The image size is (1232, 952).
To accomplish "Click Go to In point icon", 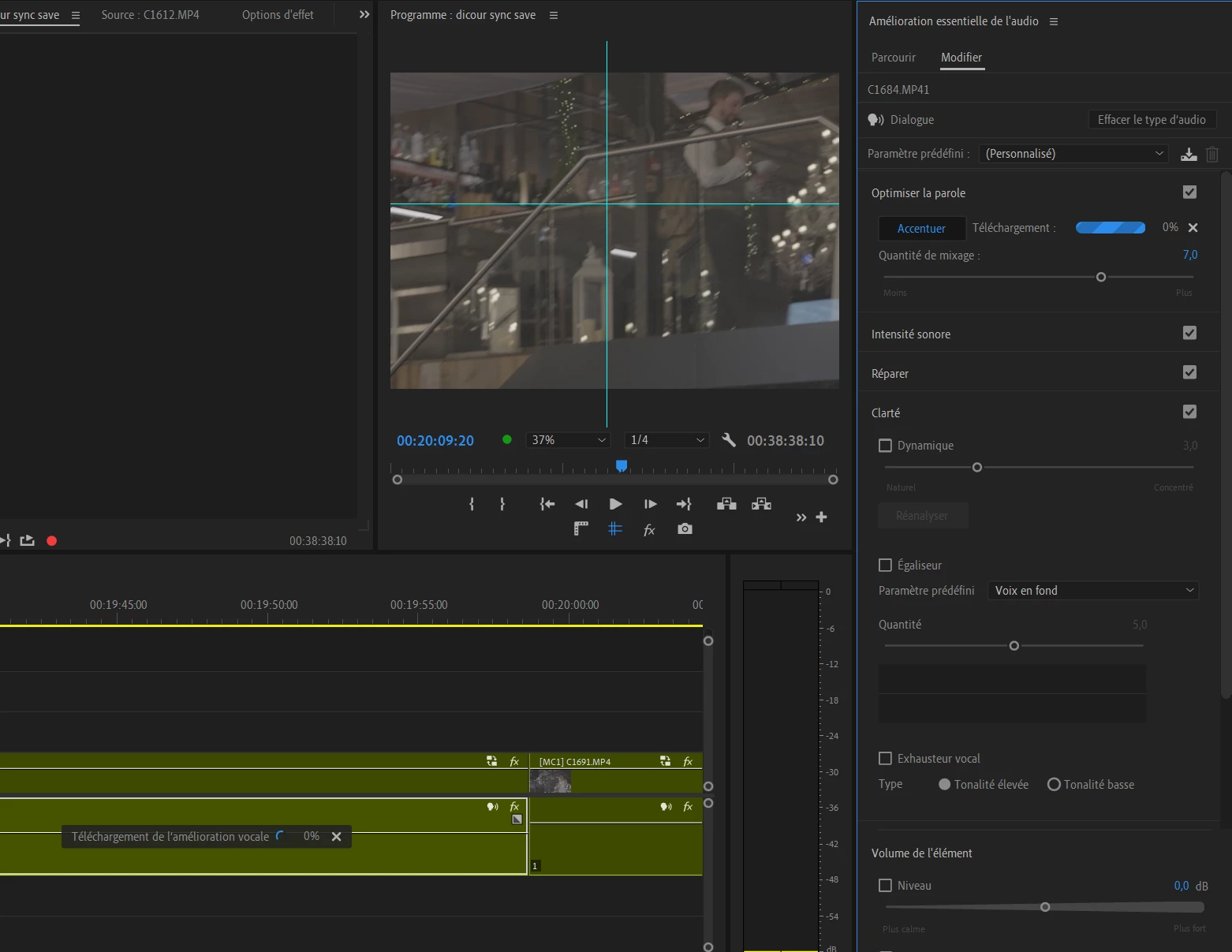I will point(547,504).
